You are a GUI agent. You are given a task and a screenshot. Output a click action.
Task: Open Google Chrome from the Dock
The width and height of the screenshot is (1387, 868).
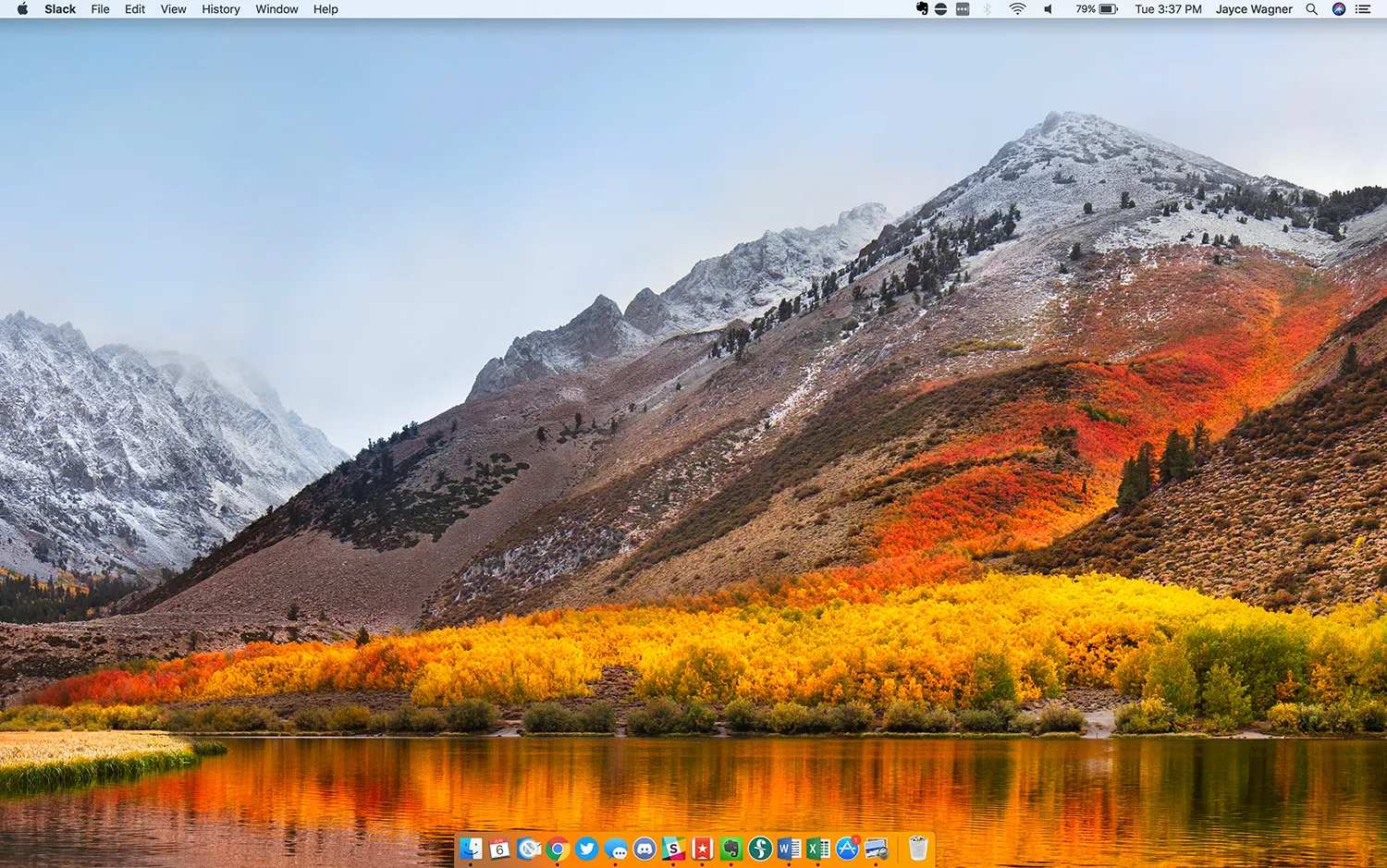click(x=558, y=849)
